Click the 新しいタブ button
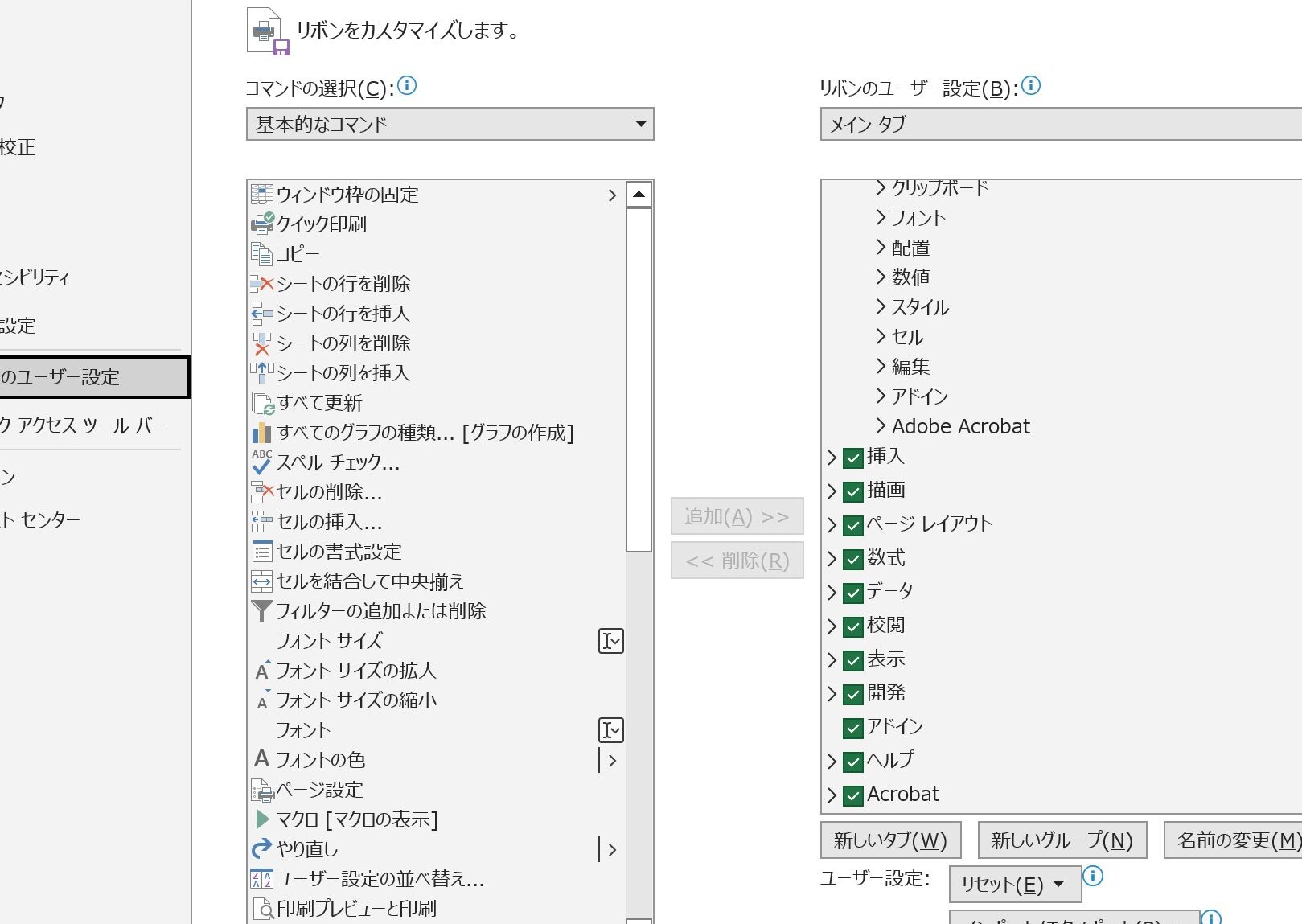The image size is (1302, 924). coord(889,840)
